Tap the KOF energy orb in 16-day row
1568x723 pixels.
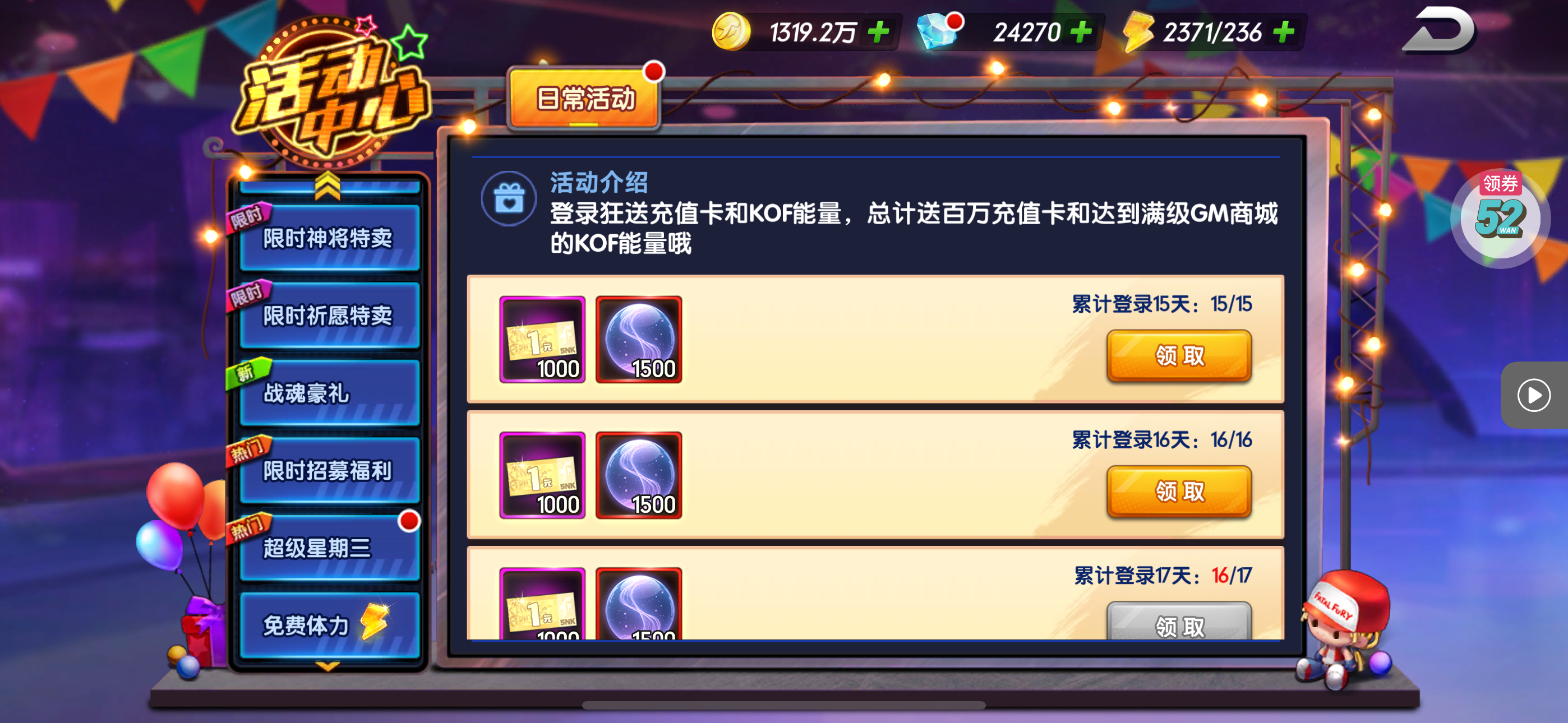click(639, 475)
